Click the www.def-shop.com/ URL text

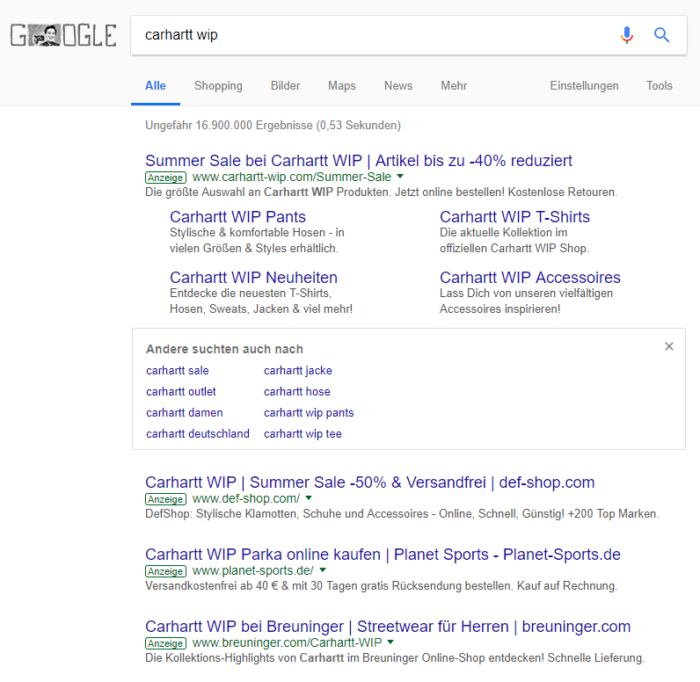pos(246,499)
